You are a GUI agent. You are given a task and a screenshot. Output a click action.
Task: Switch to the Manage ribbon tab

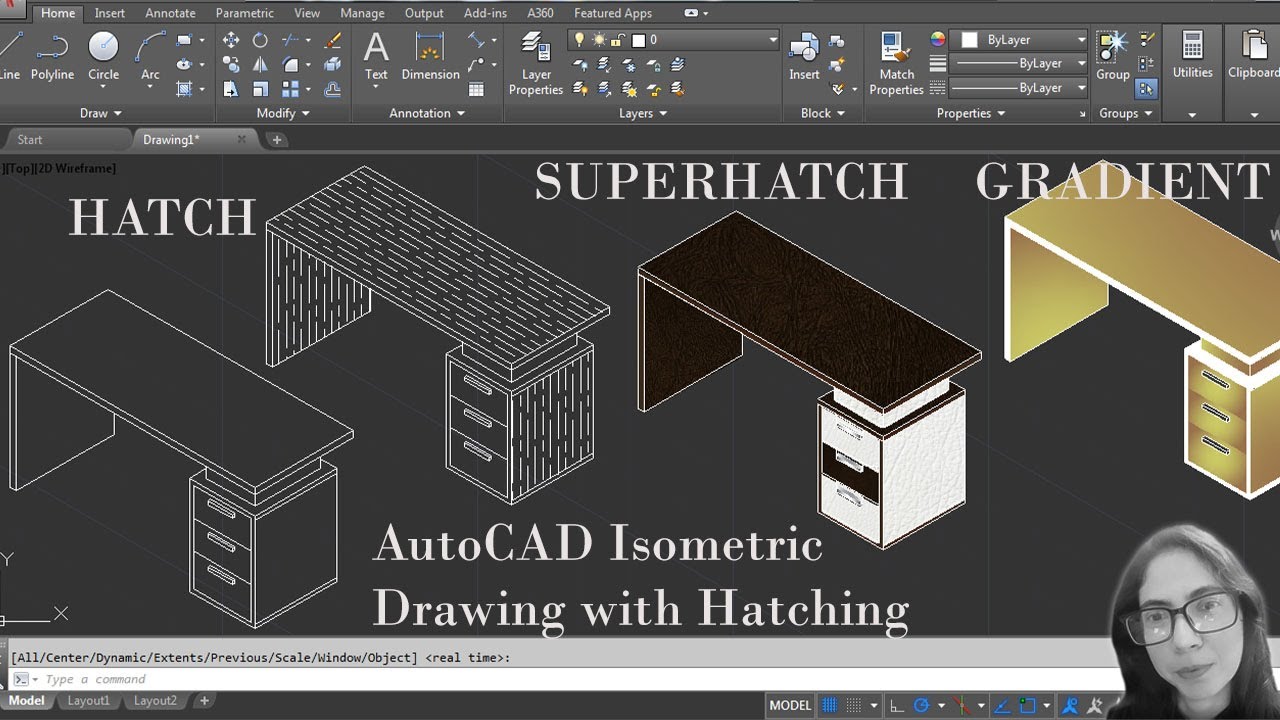click(x=362, y=13)
